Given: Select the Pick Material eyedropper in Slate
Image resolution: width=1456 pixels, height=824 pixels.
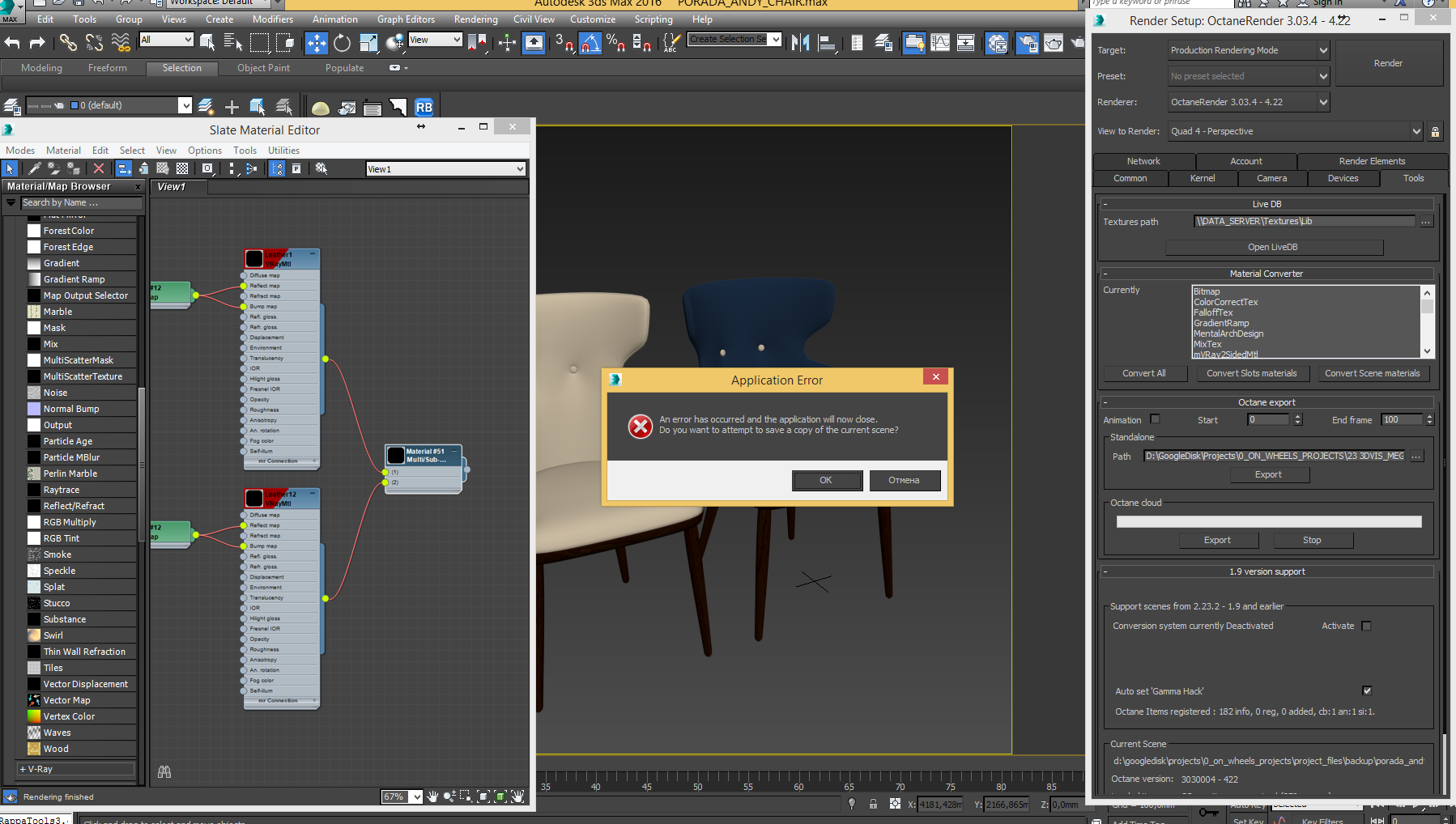Looking at the screenshot, I should coord(34,168).
